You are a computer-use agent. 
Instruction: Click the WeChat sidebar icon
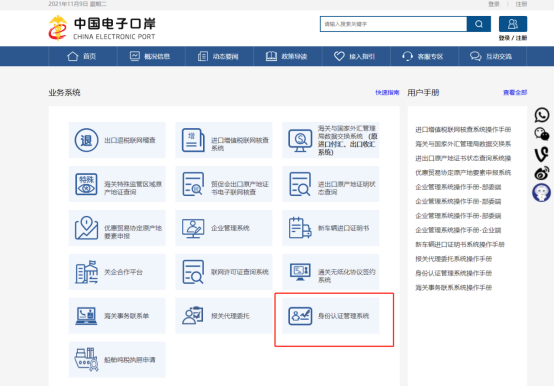(542, 134)
